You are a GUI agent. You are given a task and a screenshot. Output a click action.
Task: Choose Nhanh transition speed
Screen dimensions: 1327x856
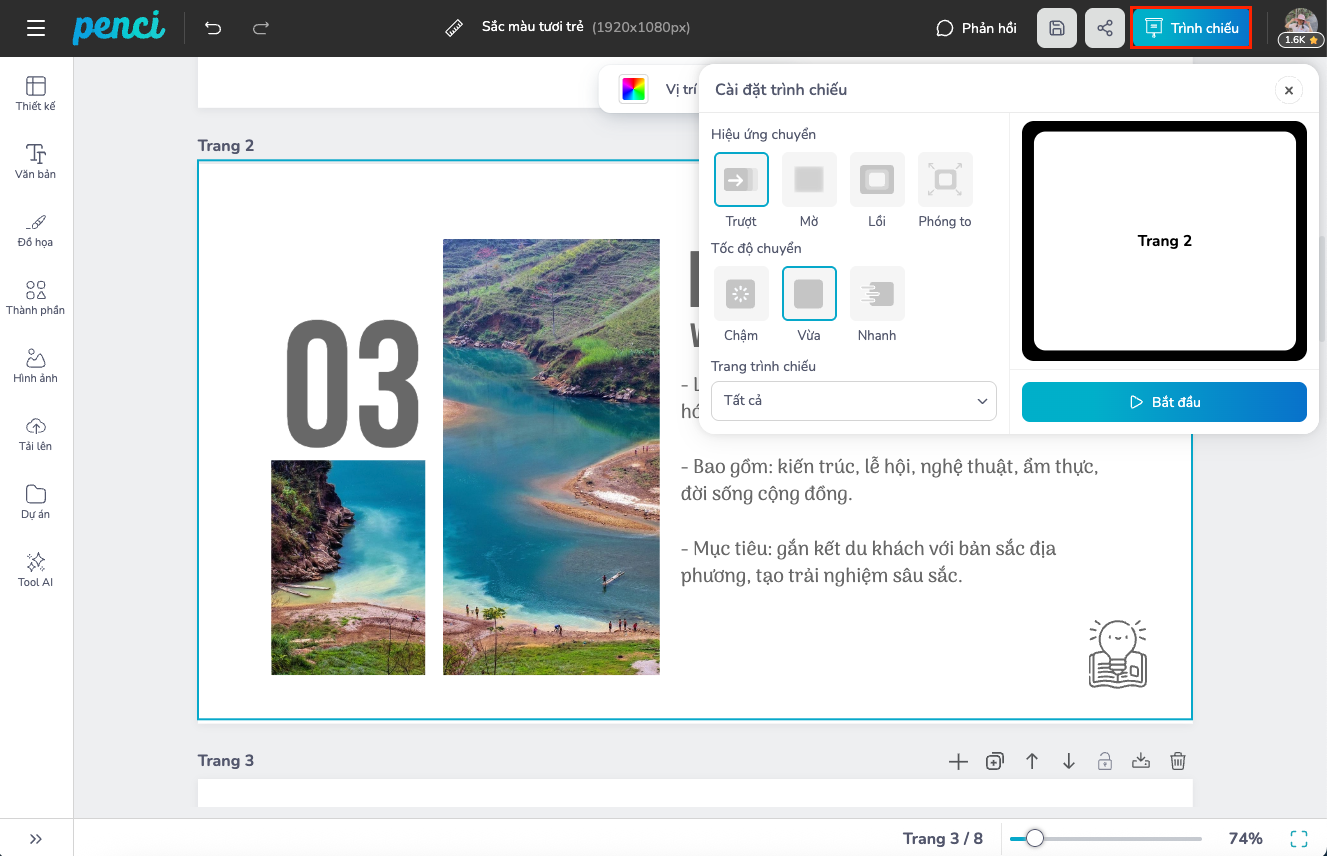coord(877,294)
